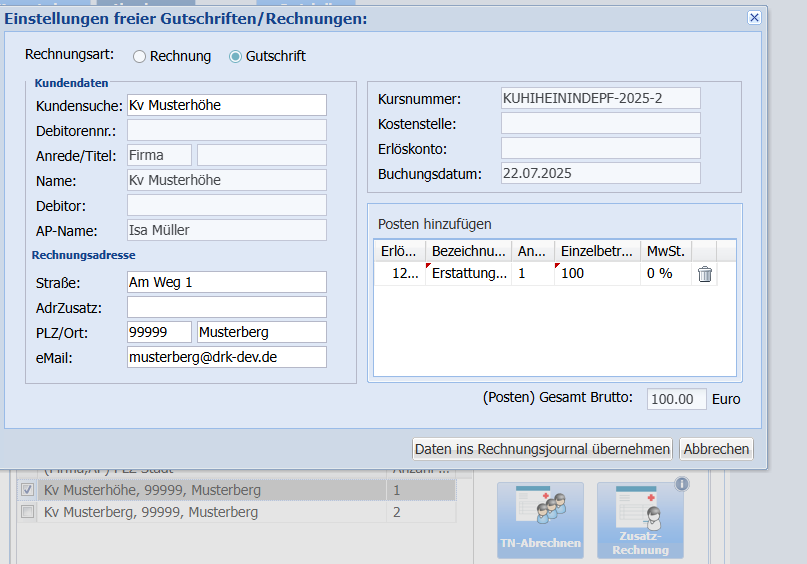Click the eMail address field
The width and height of the screenshot is (807, 564).
tap(226, 357)
